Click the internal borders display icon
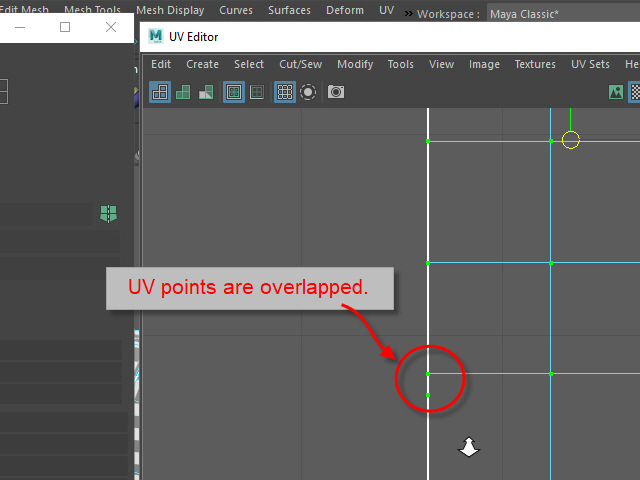Viewport: 640px width, 480px height. [x=257, y=92]
